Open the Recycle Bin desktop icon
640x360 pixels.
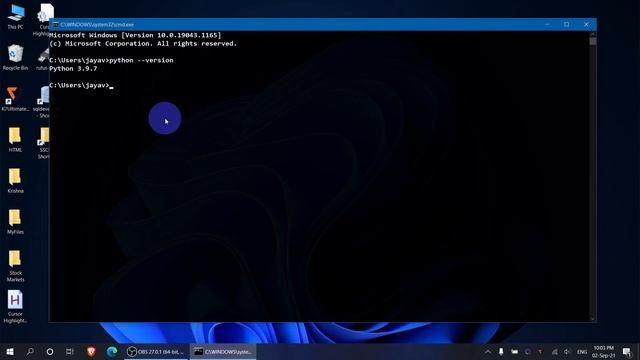coord(16,57)
